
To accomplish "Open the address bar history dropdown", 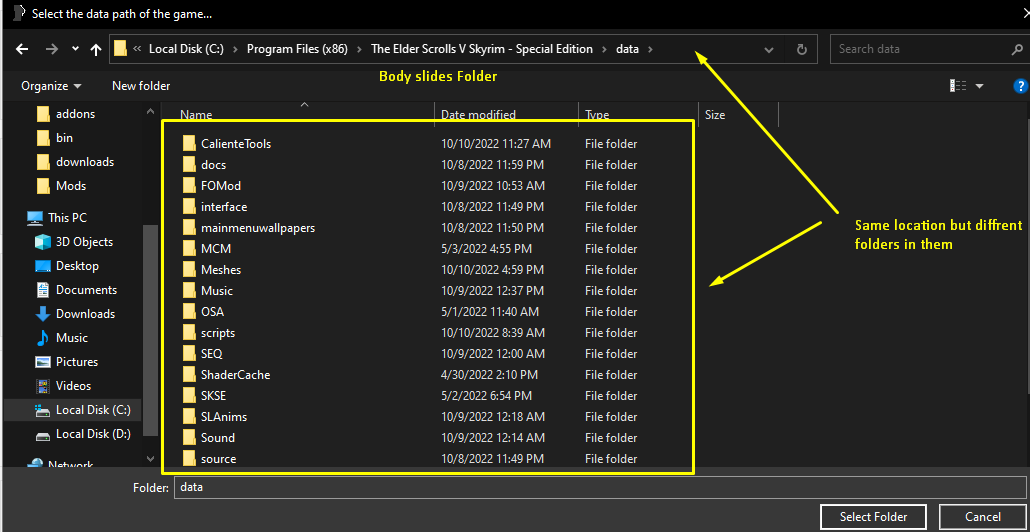I will pyautogui.click(x=769, y=49).
